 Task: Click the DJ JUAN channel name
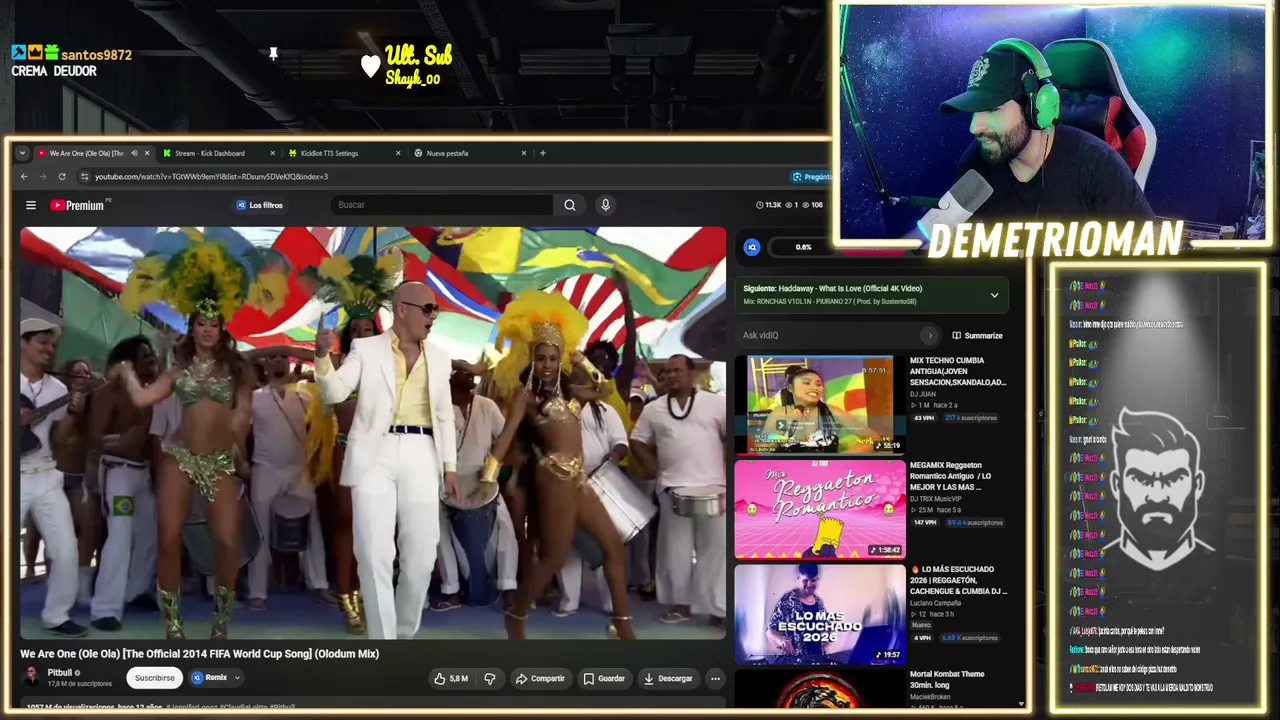[921, 394]
